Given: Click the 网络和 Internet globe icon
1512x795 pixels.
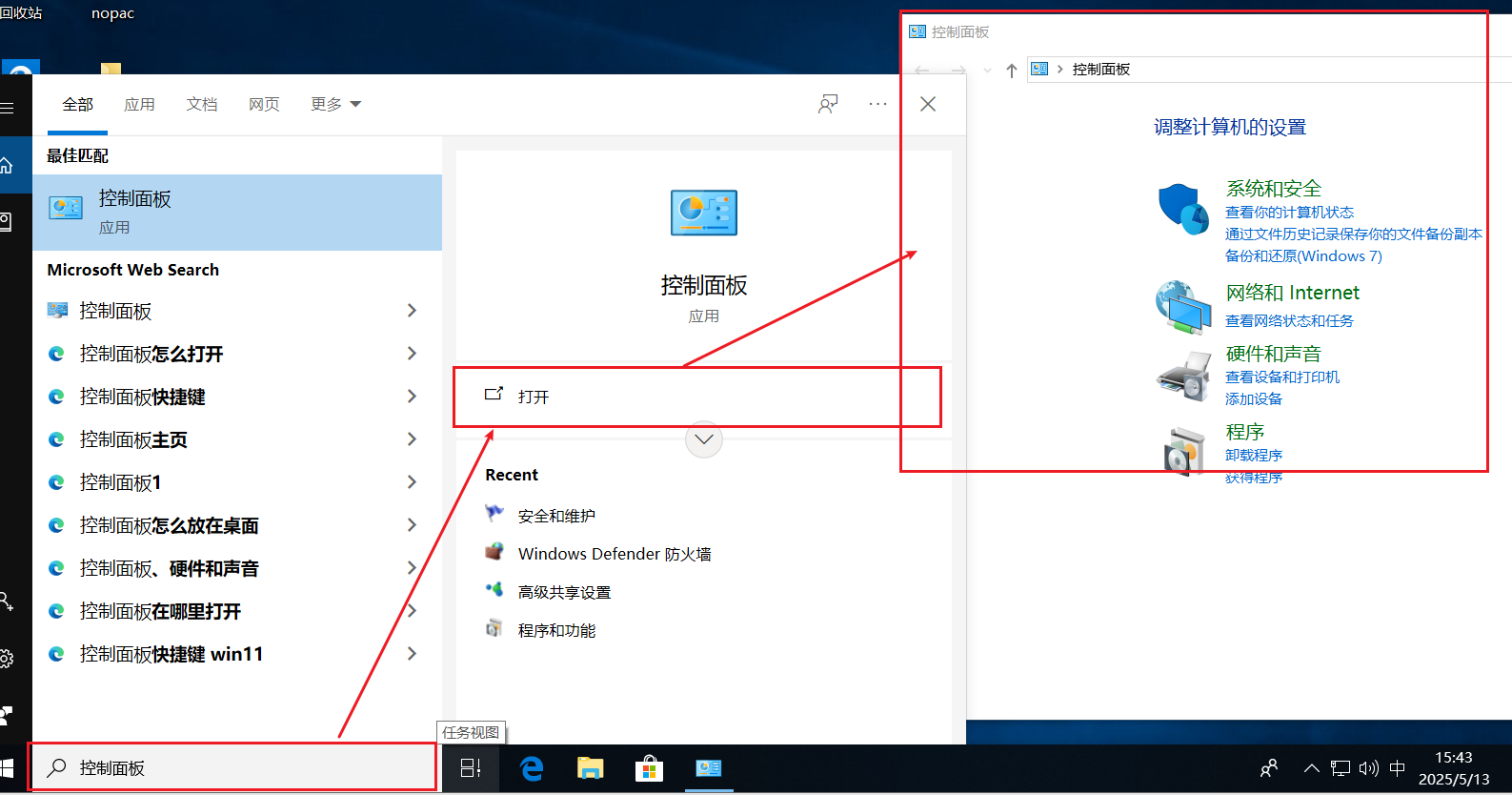Looking at the screenshot, I should (1183, 307).
